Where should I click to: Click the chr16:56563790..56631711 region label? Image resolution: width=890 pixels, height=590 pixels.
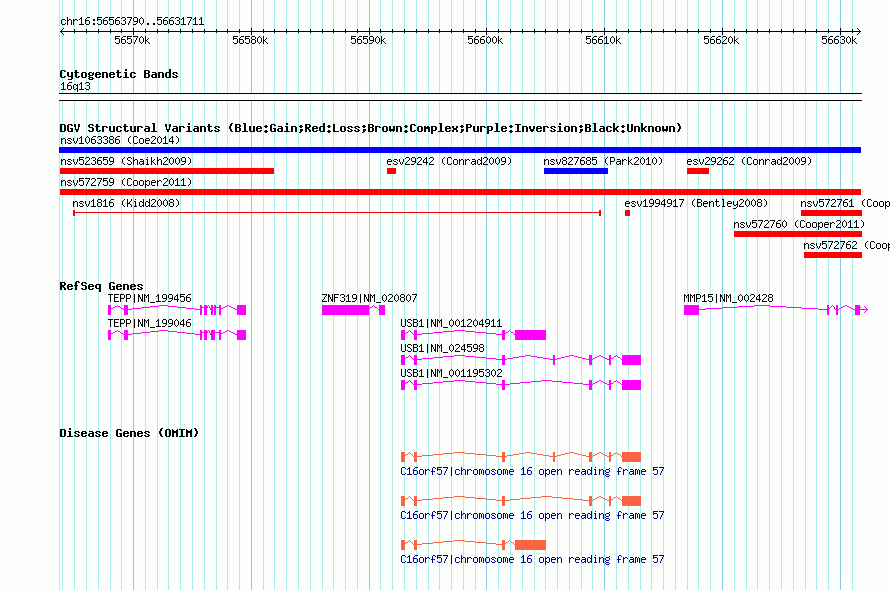pos(132,21)
